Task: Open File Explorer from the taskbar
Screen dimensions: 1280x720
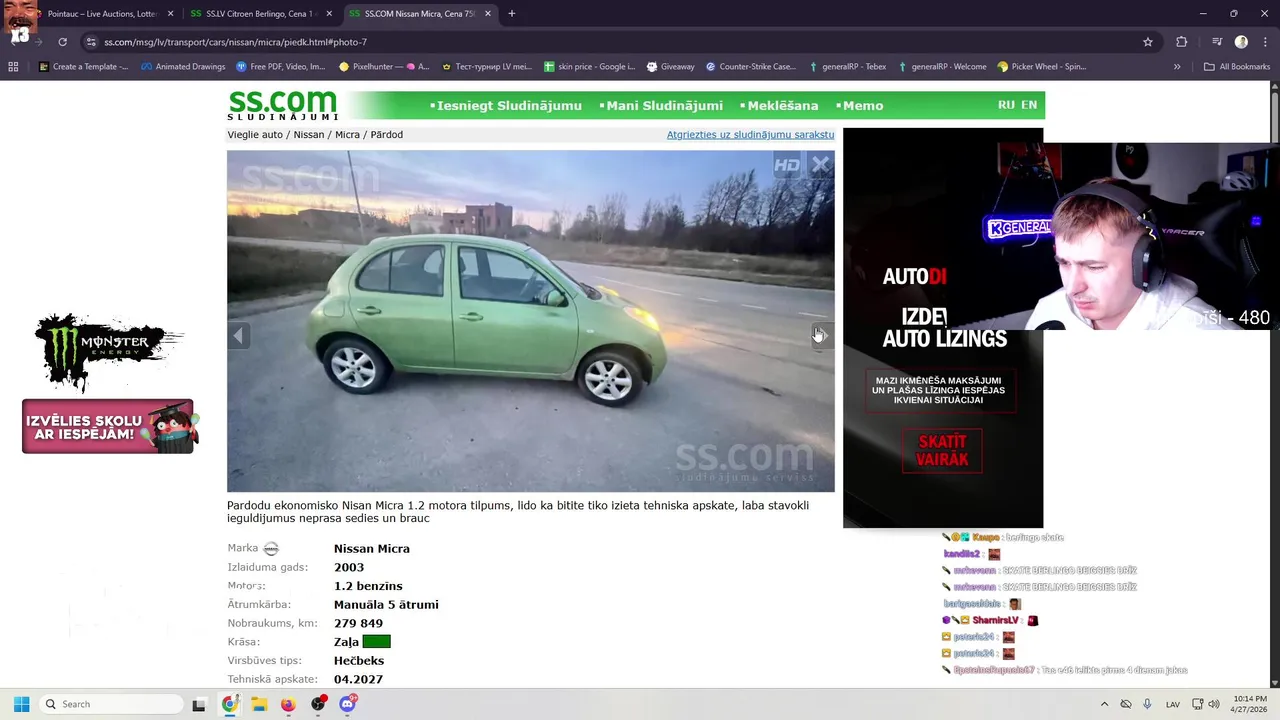Action: tap(259, 704)
